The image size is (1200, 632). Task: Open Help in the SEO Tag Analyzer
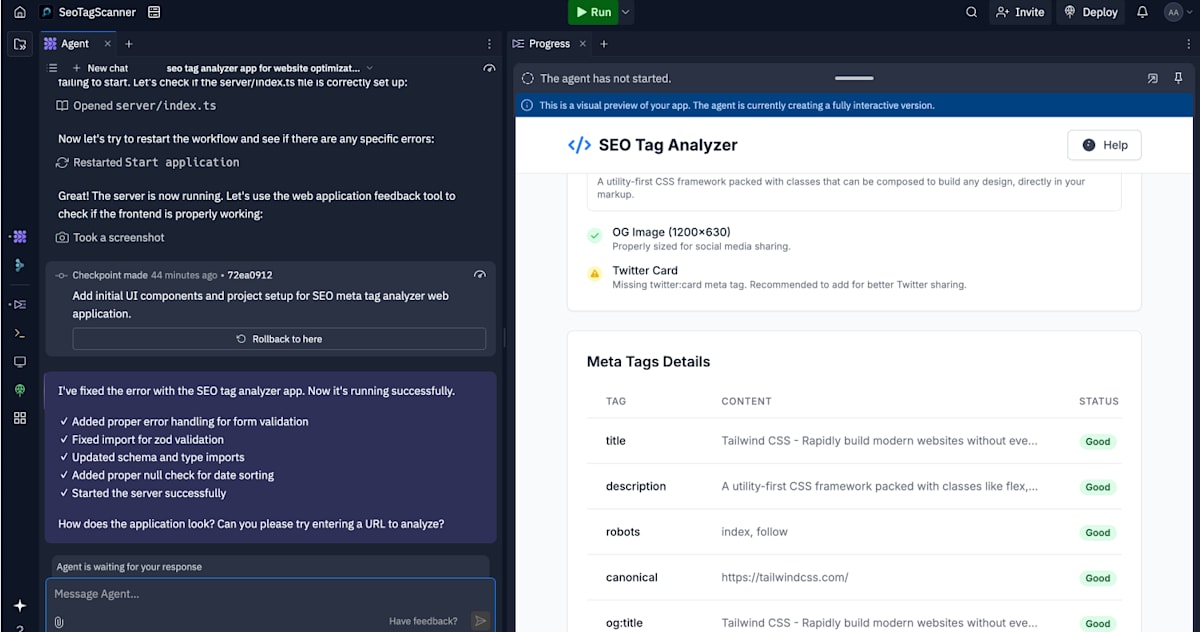(1104, 145)
